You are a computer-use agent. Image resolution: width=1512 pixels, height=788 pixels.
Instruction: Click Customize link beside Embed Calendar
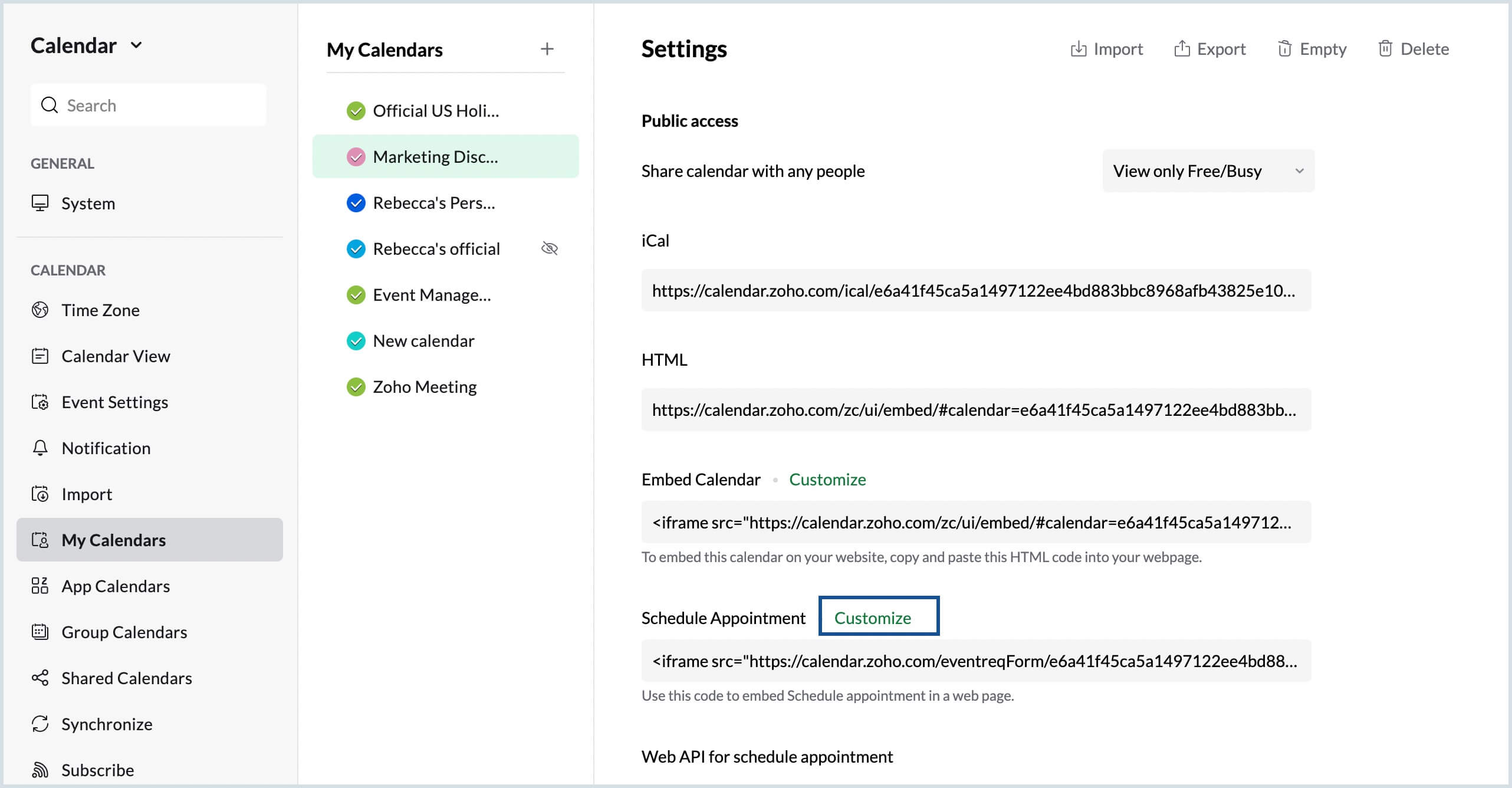pyautogui.click(x=827, y=480)
